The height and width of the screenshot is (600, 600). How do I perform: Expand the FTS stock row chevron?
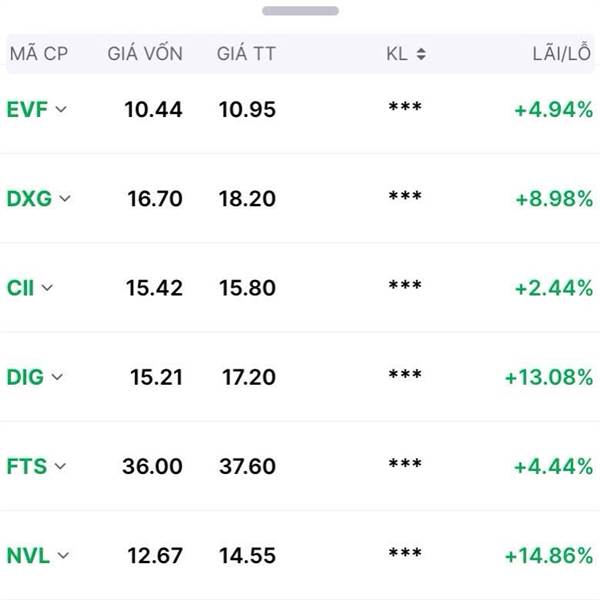[x=60, y=466]
